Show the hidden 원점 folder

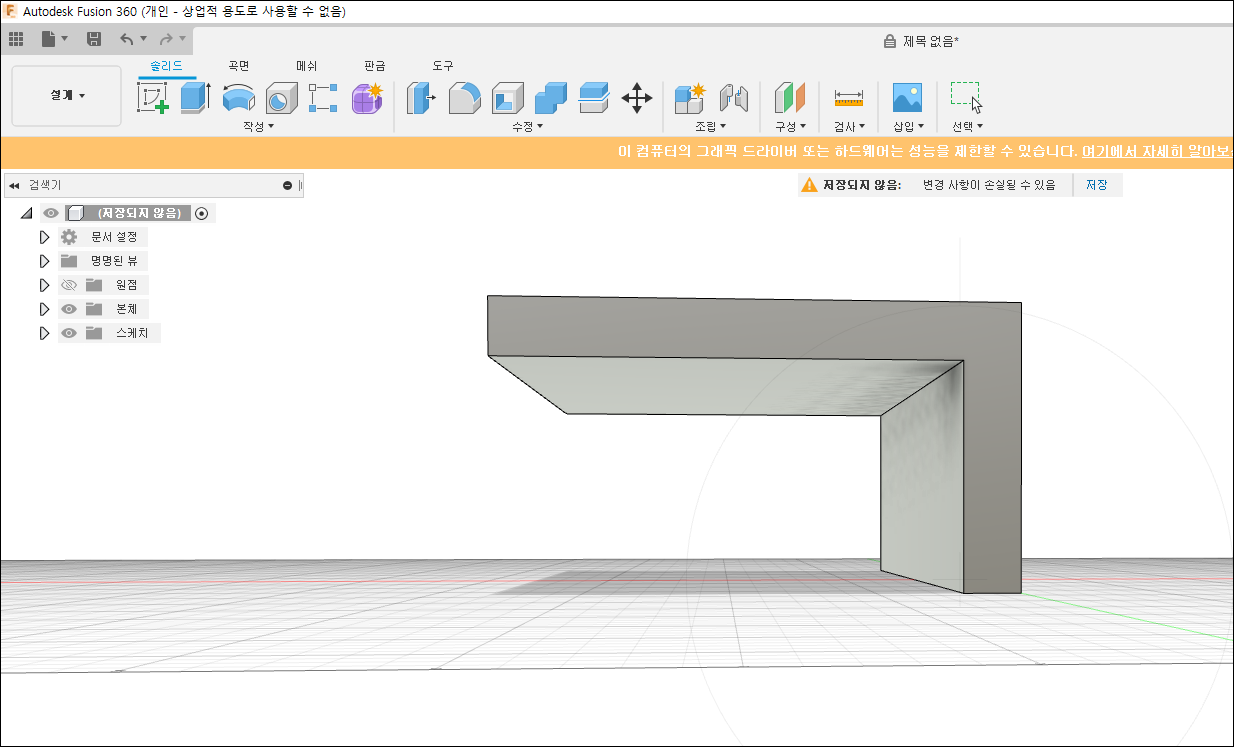69,285
